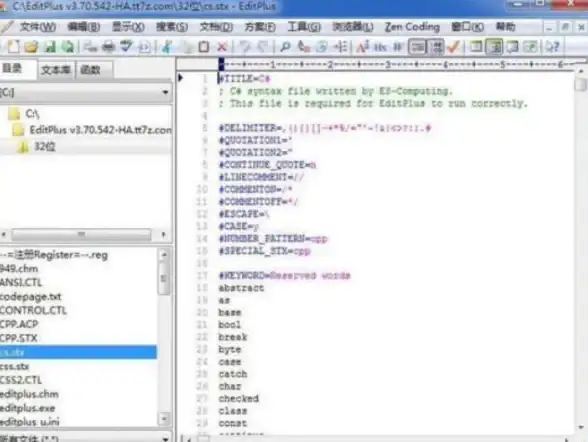This screenshot has height=442, width=588.
Task: Print the document using the printer icon
Action: coord(109,47)
